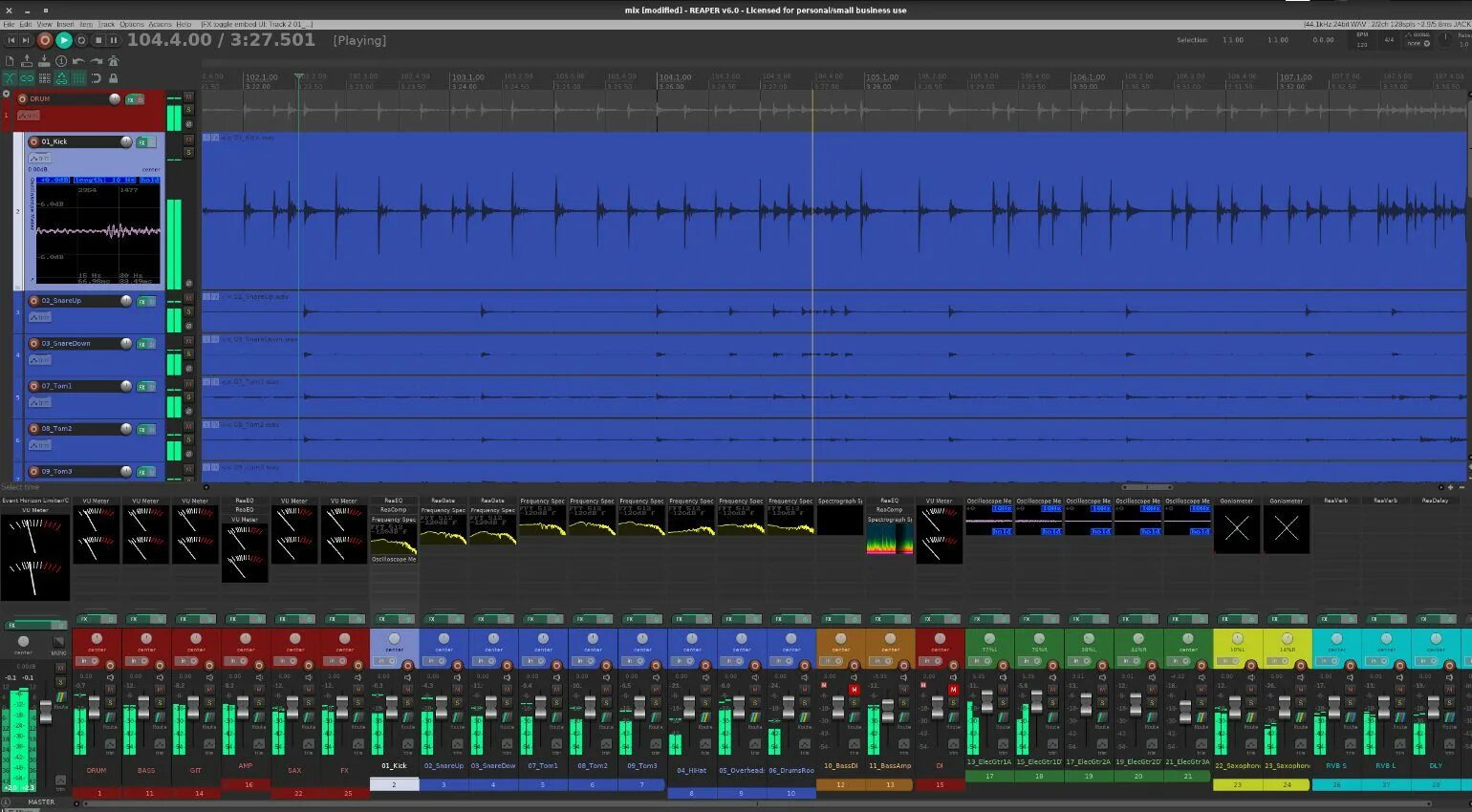The image size is (1472, 812).
Task: Click MONO button on master mixer strip
Action: coord(59,642)
